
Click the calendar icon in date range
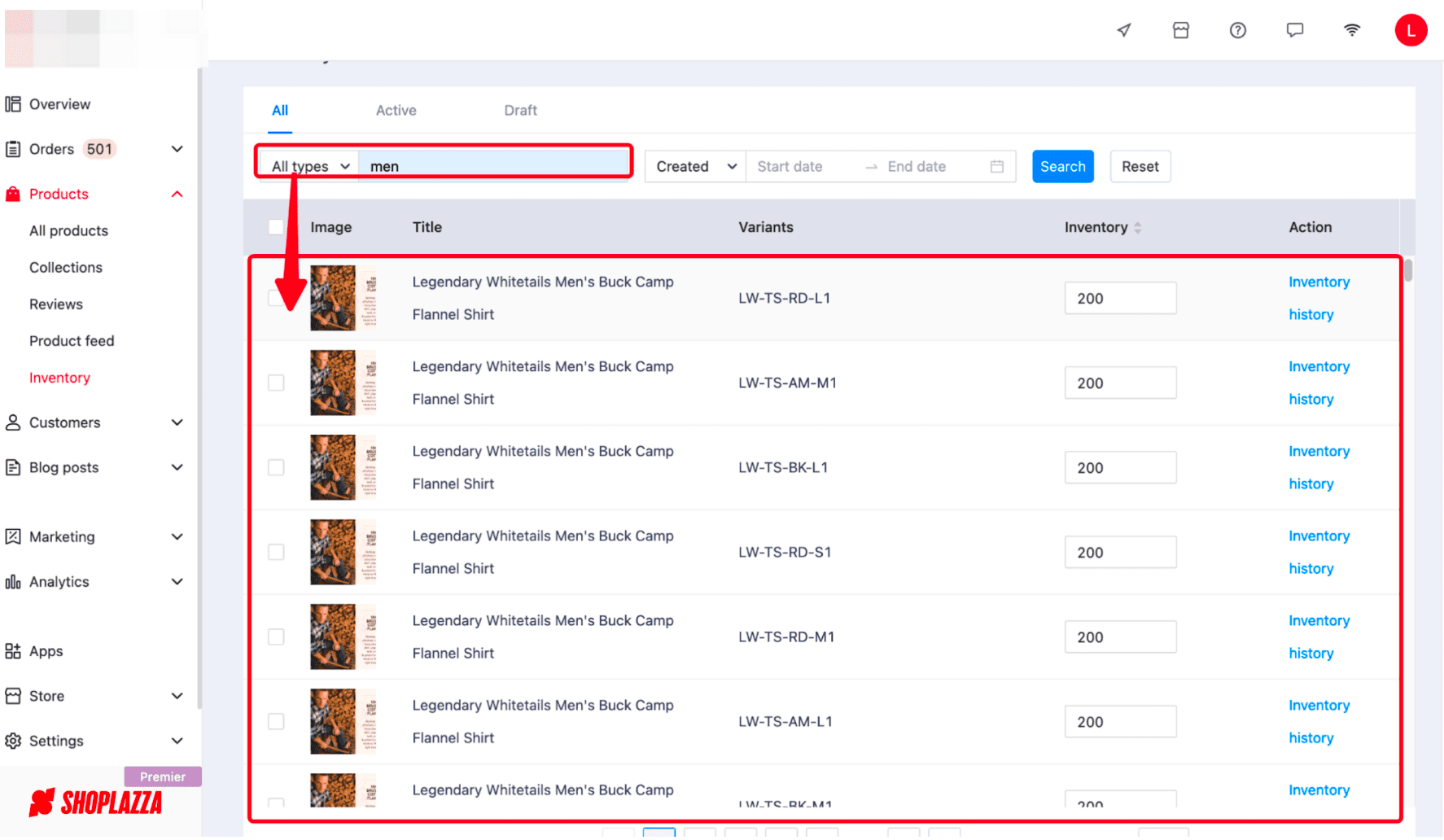pyautogui.click(x=996, y=166)
